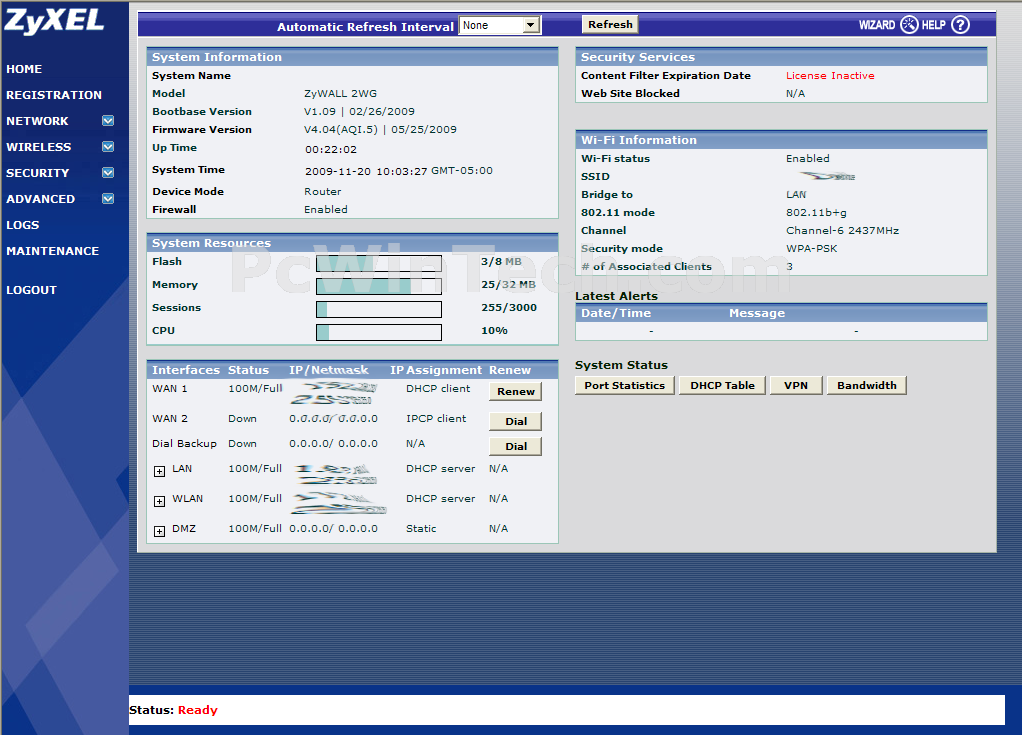Click the Sessions usage bar
This screenshot has width=1022, height=735.
coord(379,309)
